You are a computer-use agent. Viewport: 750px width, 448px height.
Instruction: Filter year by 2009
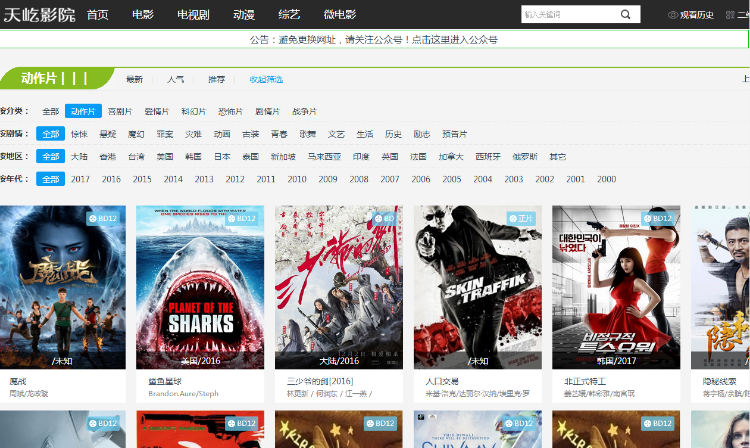pyautogui.click(x=328, y=179)
